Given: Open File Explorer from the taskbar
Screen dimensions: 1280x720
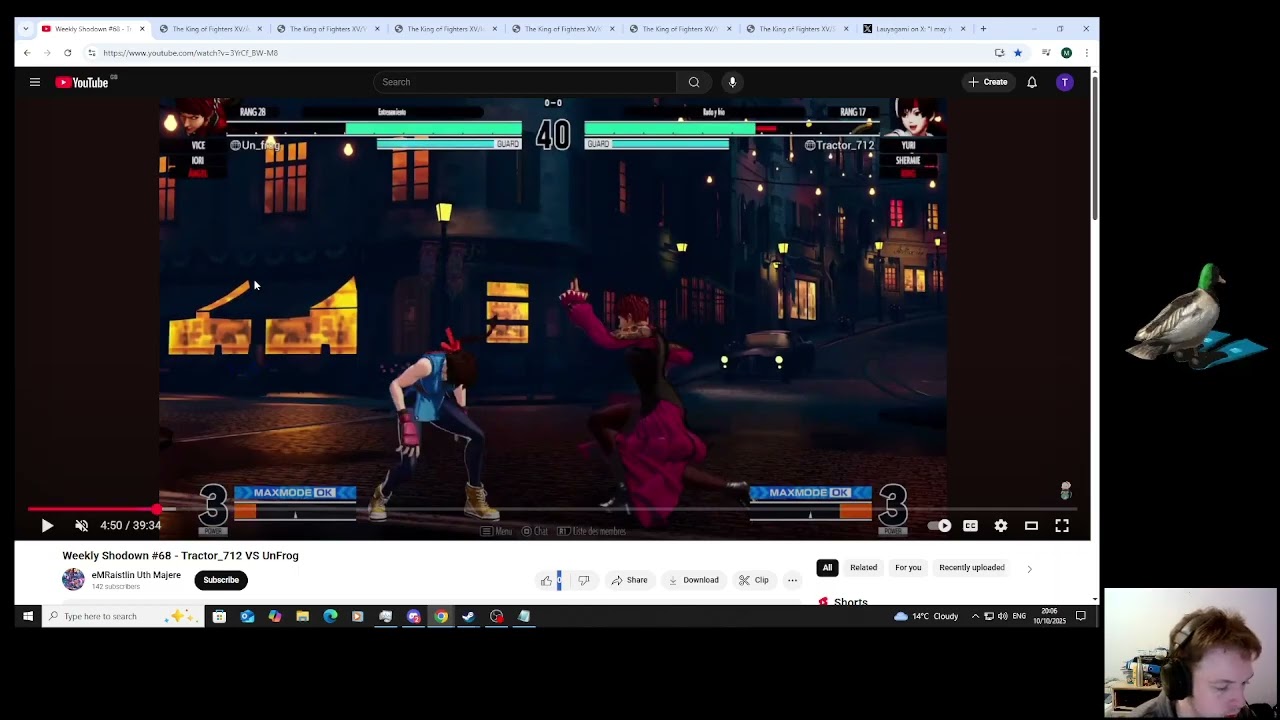Looking at the screenshot, I should [302, 616].
